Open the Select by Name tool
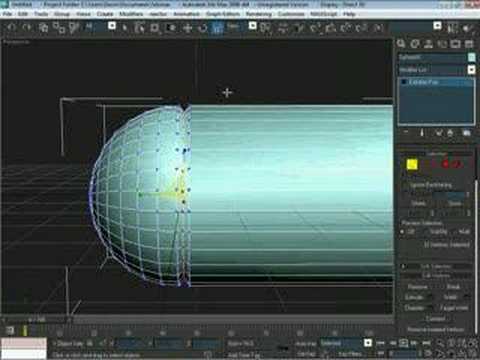 pyautogui.click(x=139, y=28)
